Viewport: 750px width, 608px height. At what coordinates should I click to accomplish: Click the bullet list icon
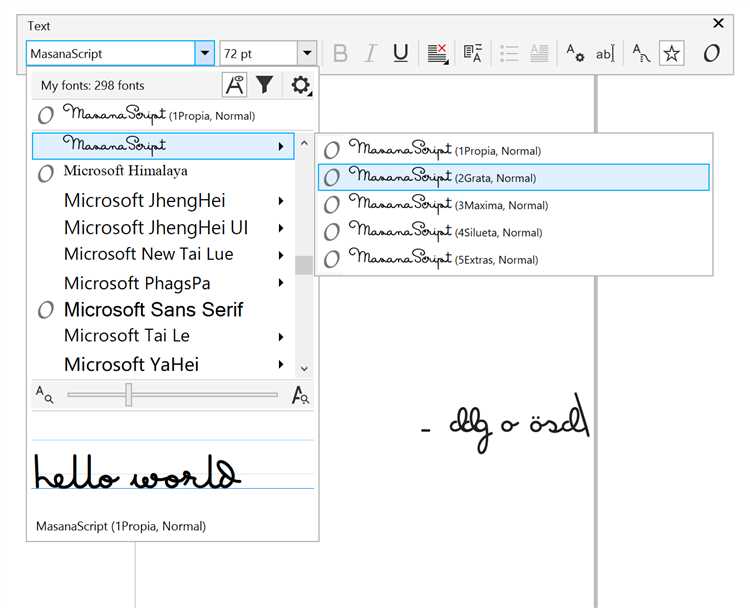point(508,54)
